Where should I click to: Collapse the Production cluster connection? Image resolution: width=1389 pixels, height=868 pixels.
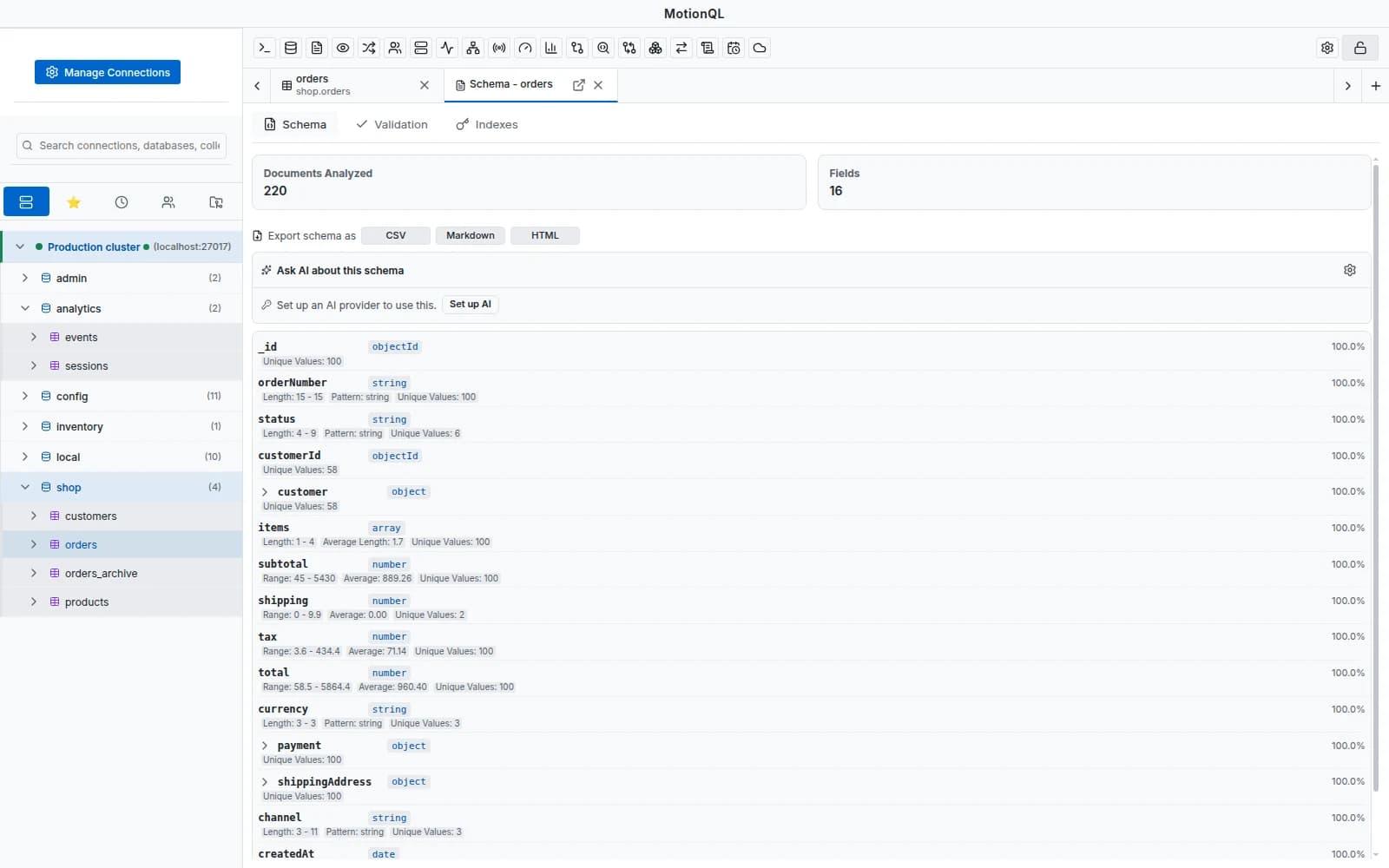click(20, 247)
